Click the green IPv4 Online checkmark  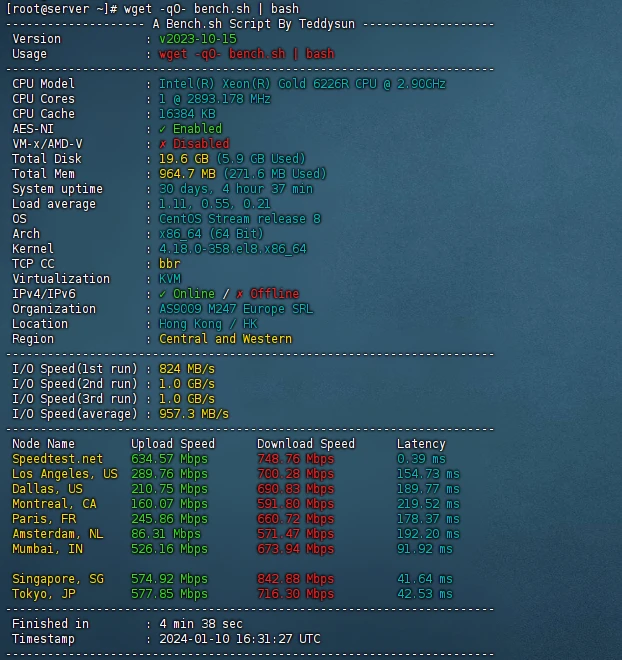[x=164, y=294]
